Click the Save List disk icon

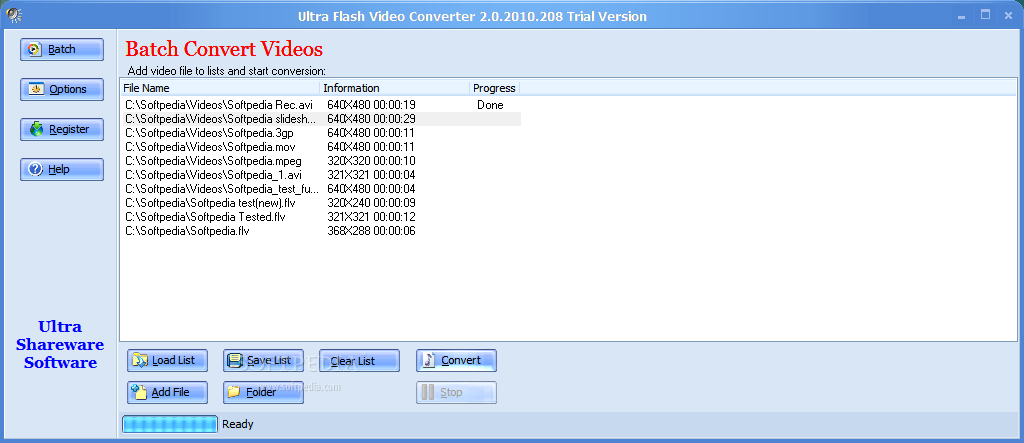[x=236, y=360]
